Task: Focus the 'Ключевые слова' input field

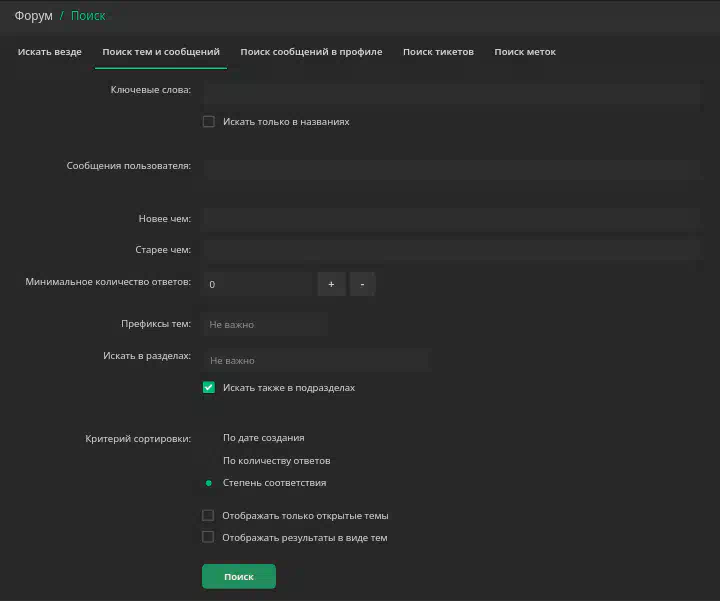Action: tap(452, 93)
